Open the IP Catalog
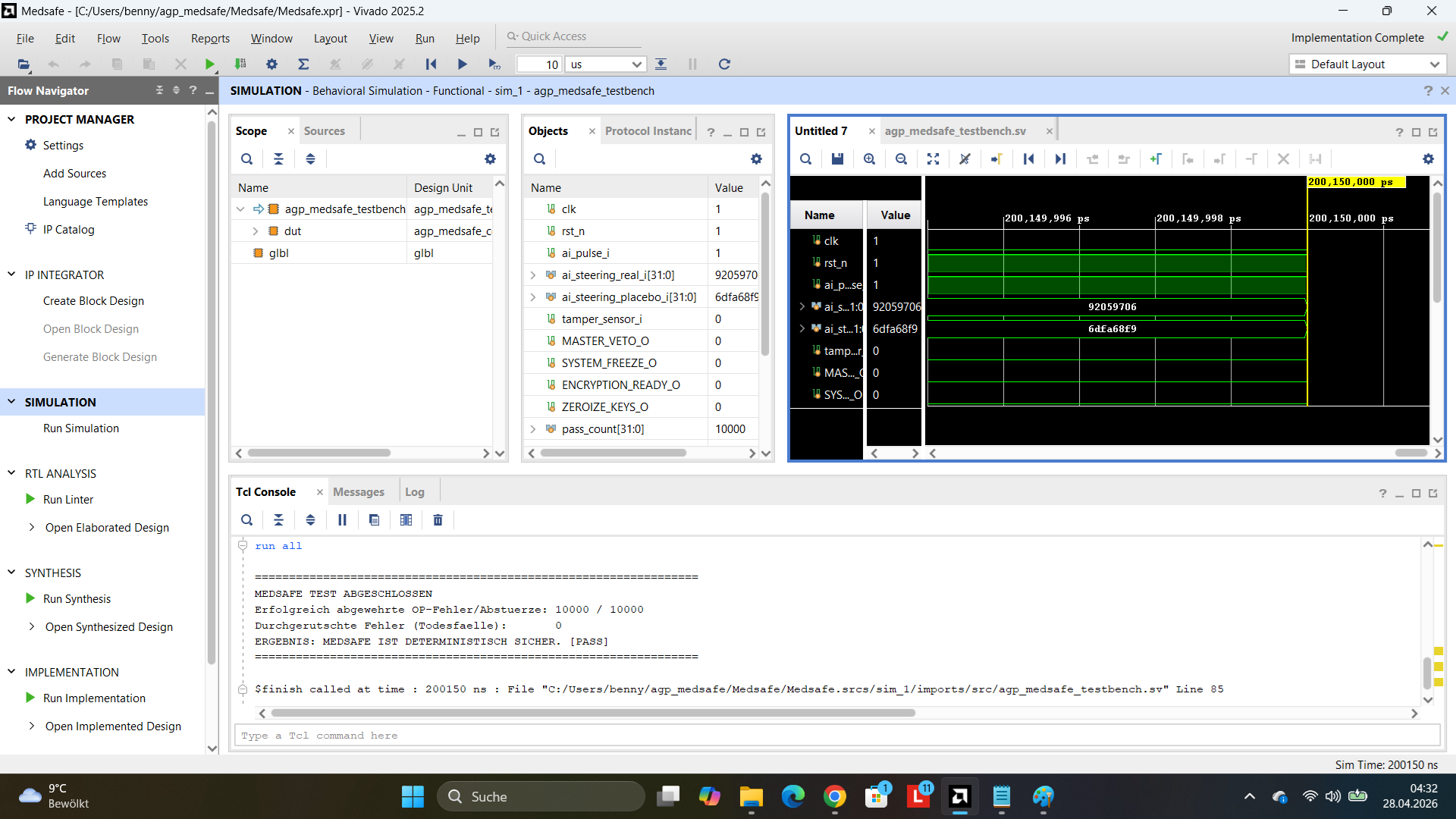 coord(68,230)
